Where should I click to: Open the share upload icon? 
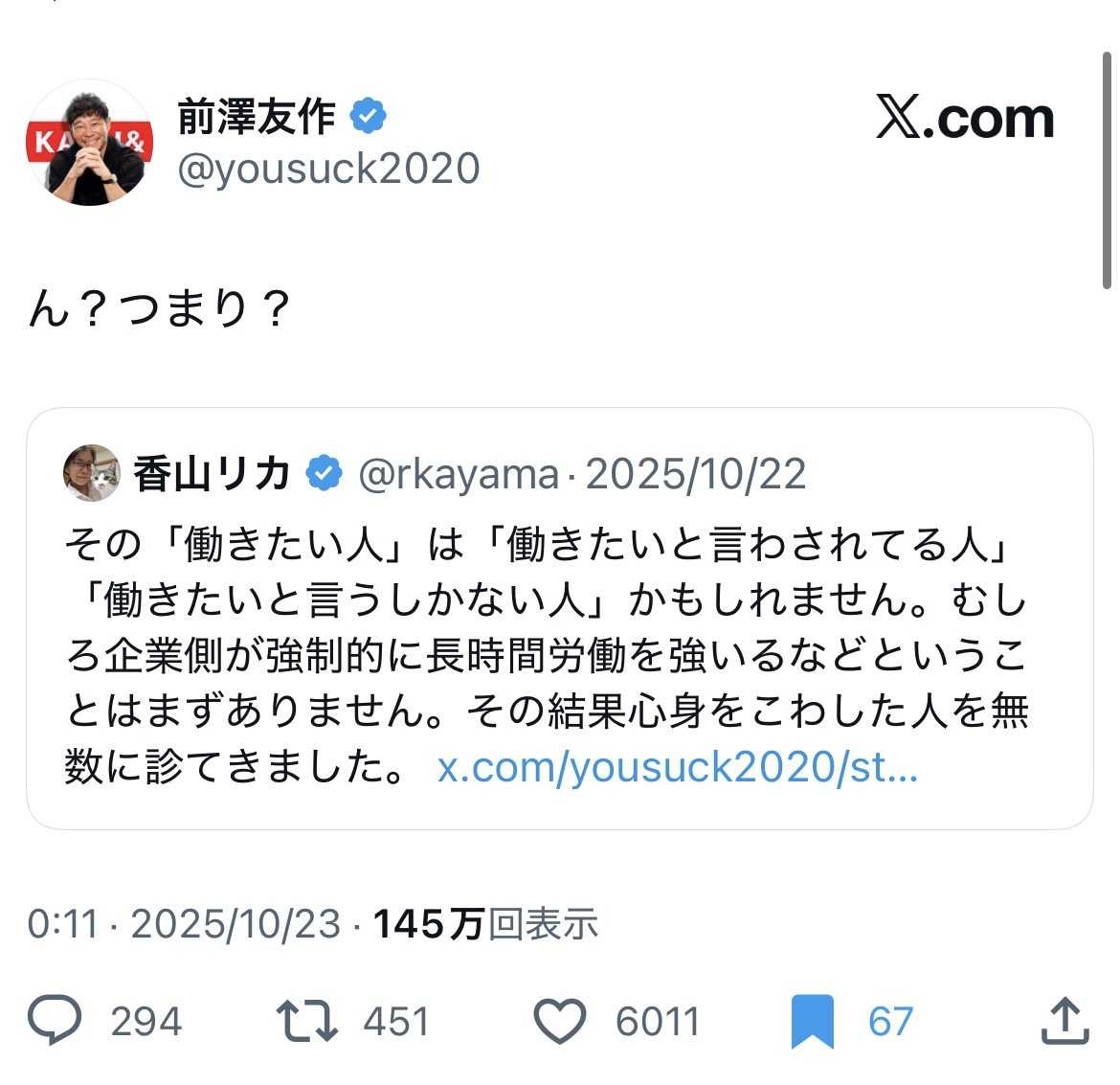(1064, 1021)
